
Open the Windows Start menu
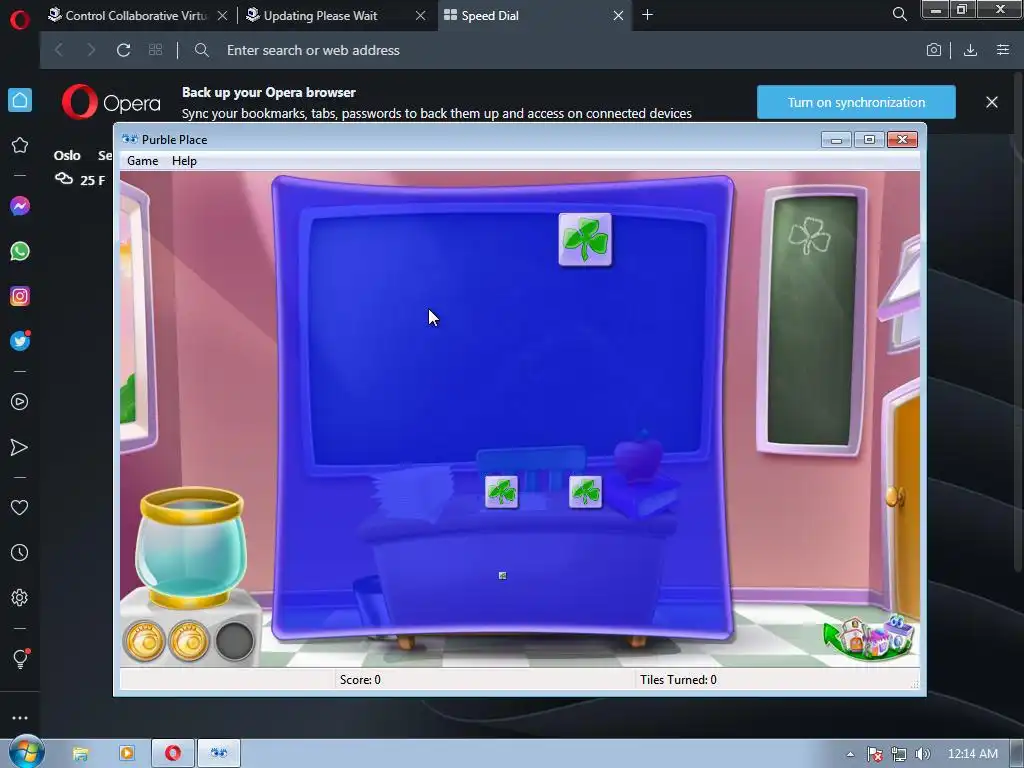[x=26, y=752]
